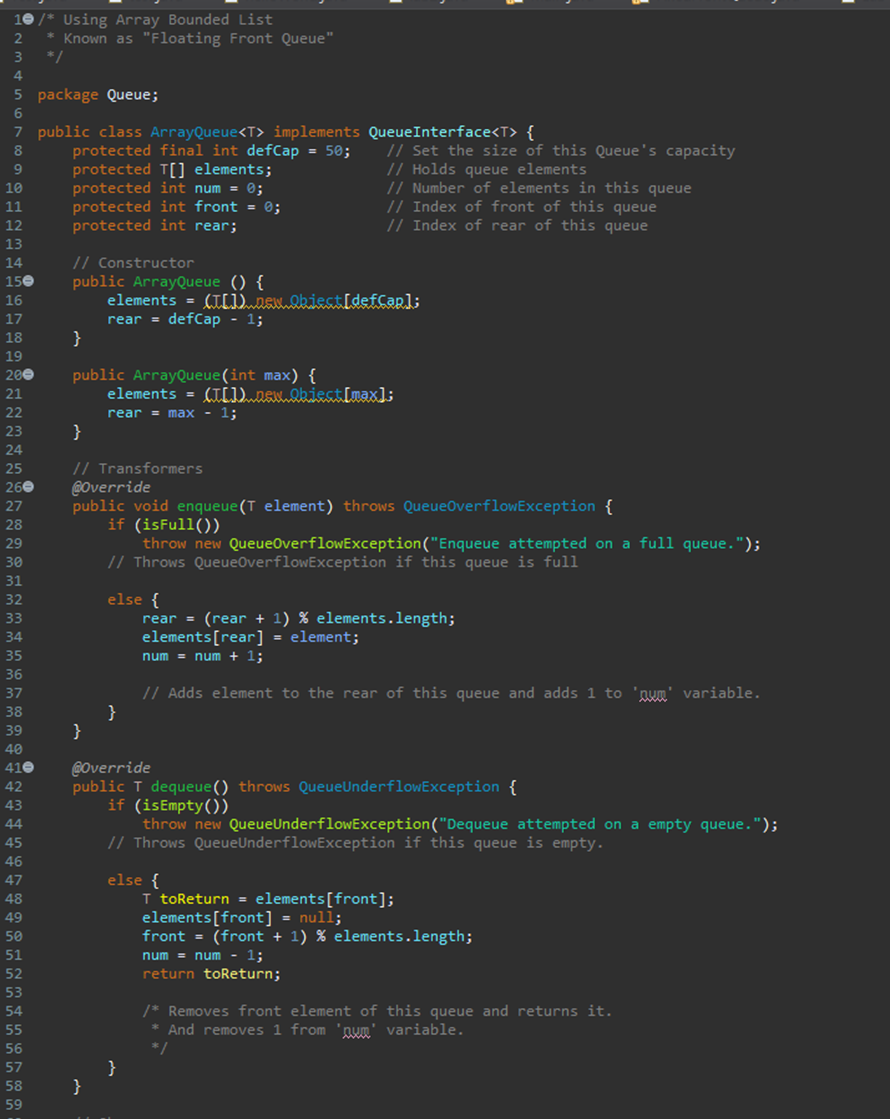Image resolution: width=890 pixels, height=1119 pixels.
Task: Select the toReturn variable on line 48
Action: point(194,898)
